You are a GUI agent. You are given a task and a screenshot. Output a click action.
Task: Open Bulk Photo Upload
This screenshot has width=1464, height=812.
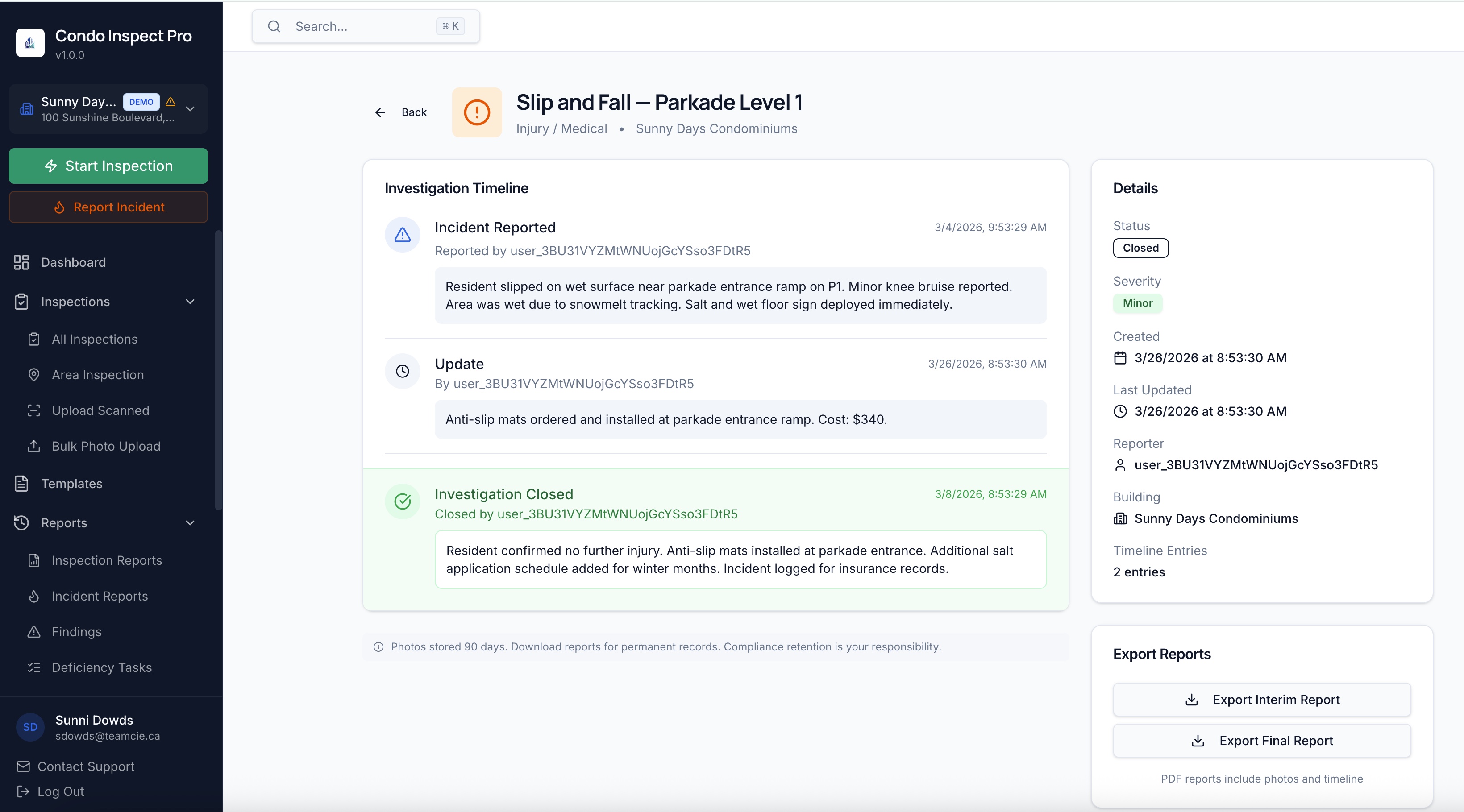click(x=106, y=446)
